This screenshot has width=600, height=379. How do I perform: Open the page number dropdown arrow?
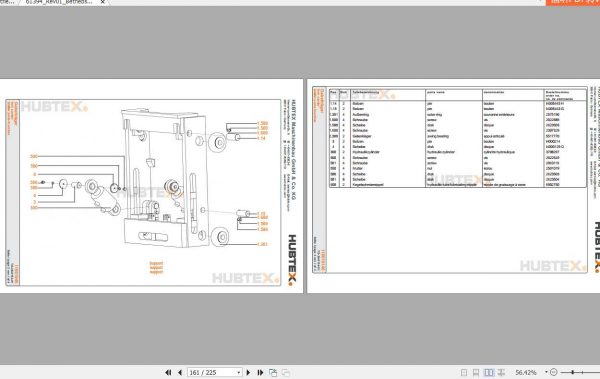click(239, 372)
